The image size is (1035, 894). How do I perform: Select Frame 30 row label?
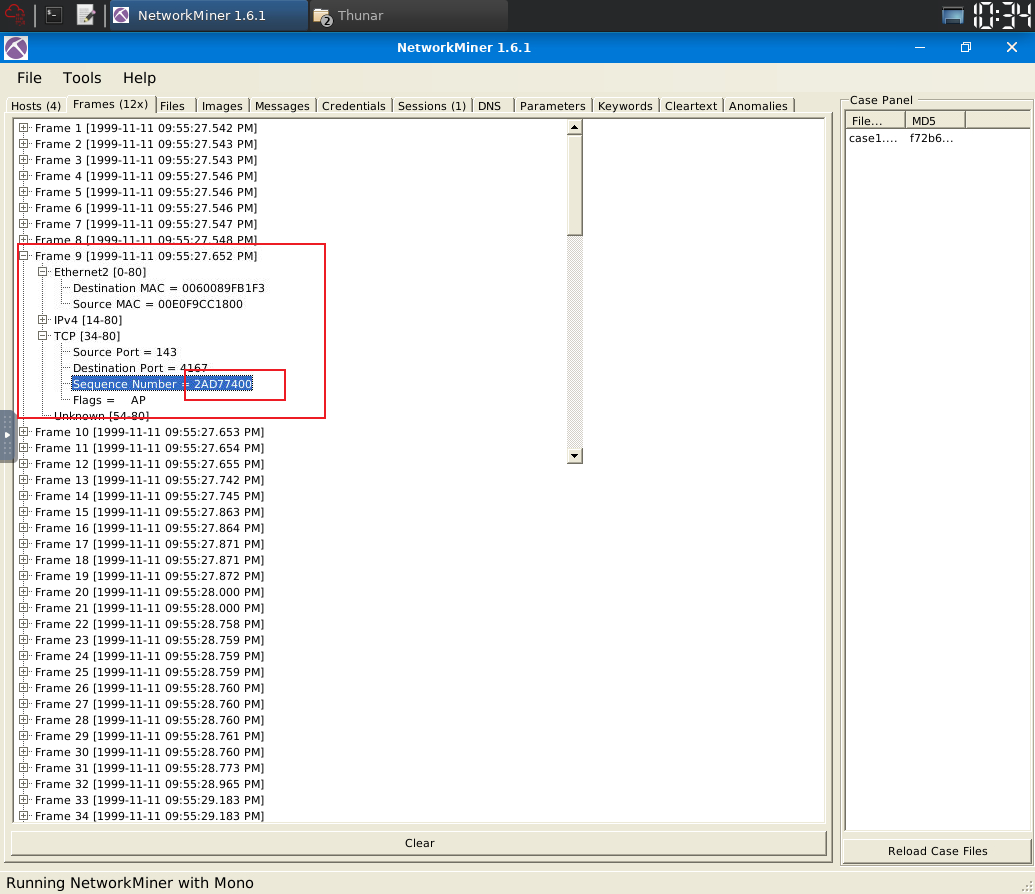pyautogui.click(x=149, y=752)
